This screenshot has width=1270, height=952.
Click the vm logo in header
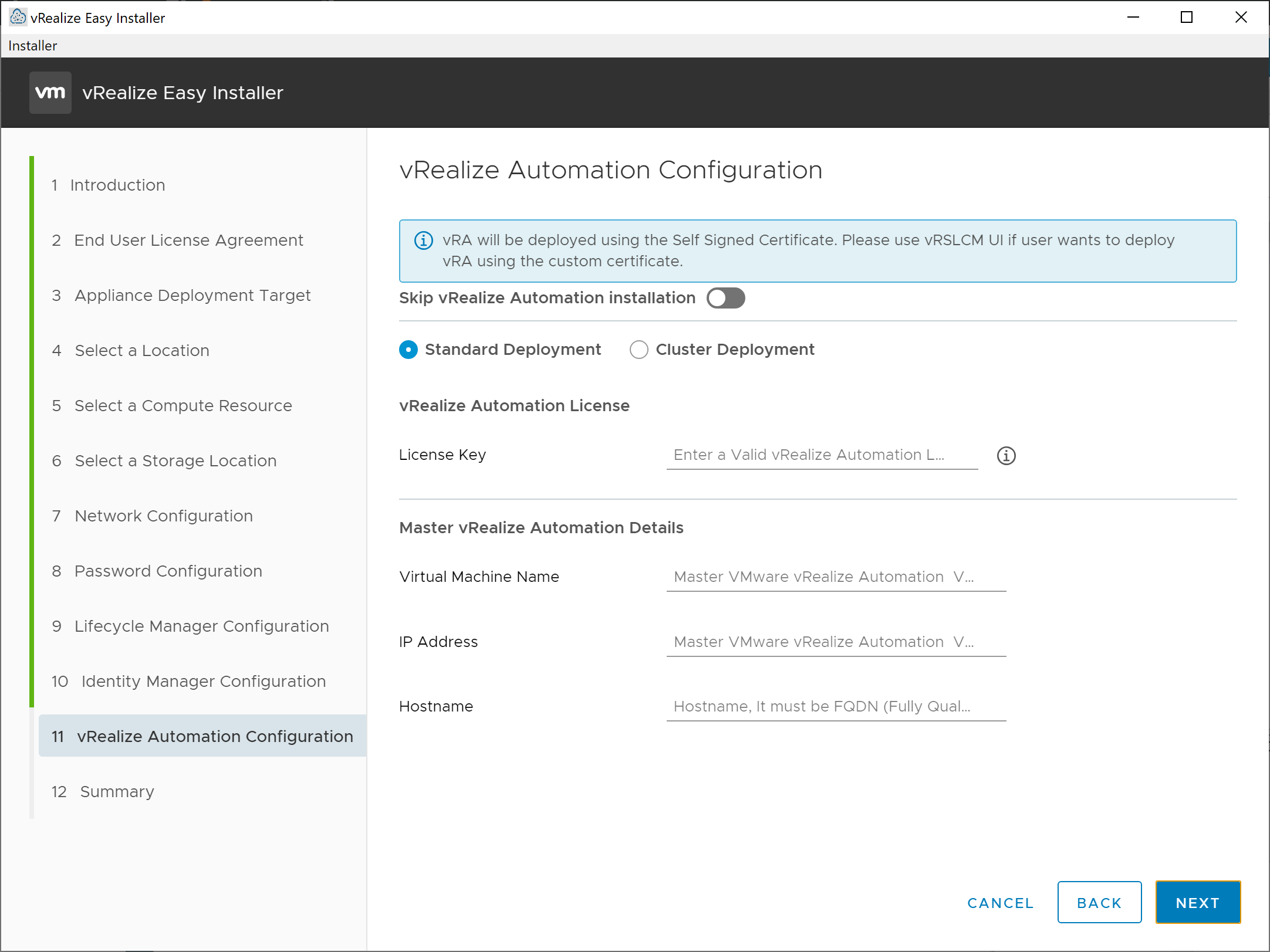point(50,93)
